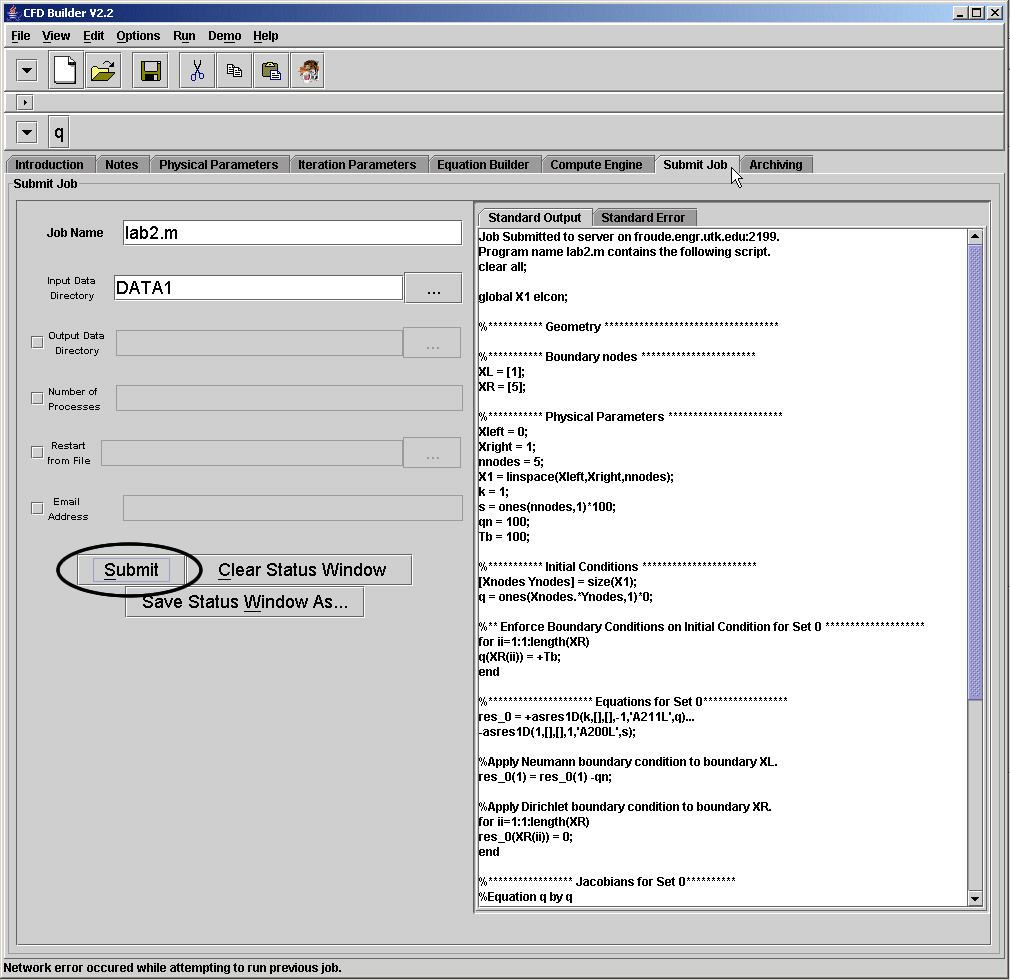Collapse the variable toolbar beside q
The width and height of the screenshot is (1010, 980).
tap(27, 132)
